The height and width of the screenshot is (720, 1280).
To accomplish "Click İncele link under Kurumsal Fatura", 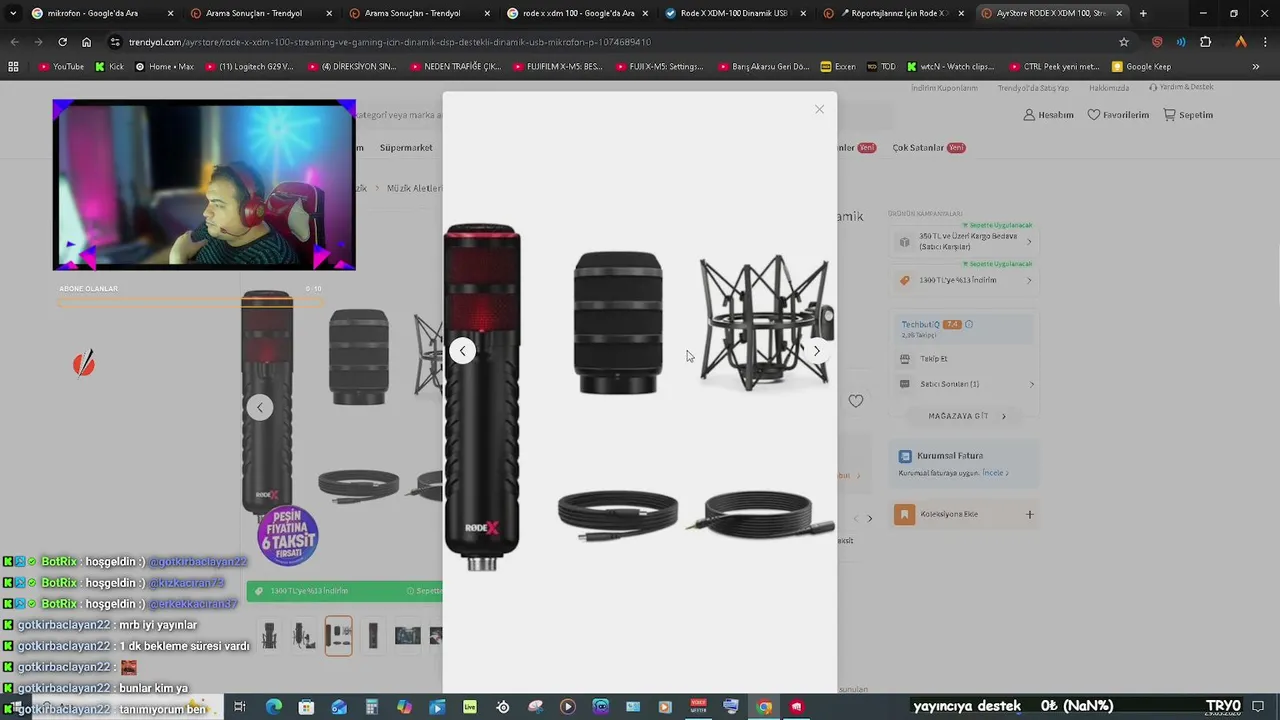I will click(x=994, y=473).
